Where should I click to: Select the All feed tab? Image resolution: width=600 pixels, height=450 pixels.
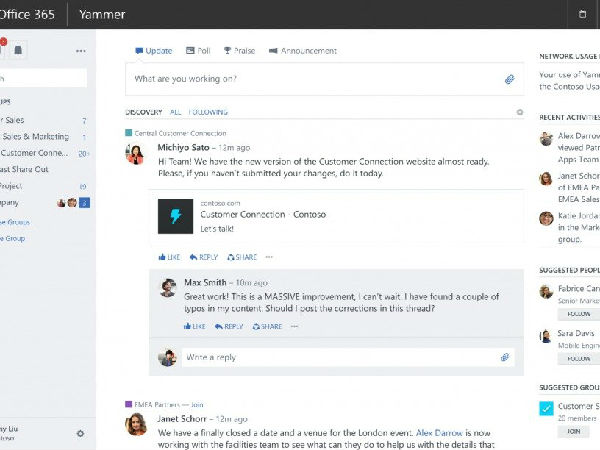(175, 112)
